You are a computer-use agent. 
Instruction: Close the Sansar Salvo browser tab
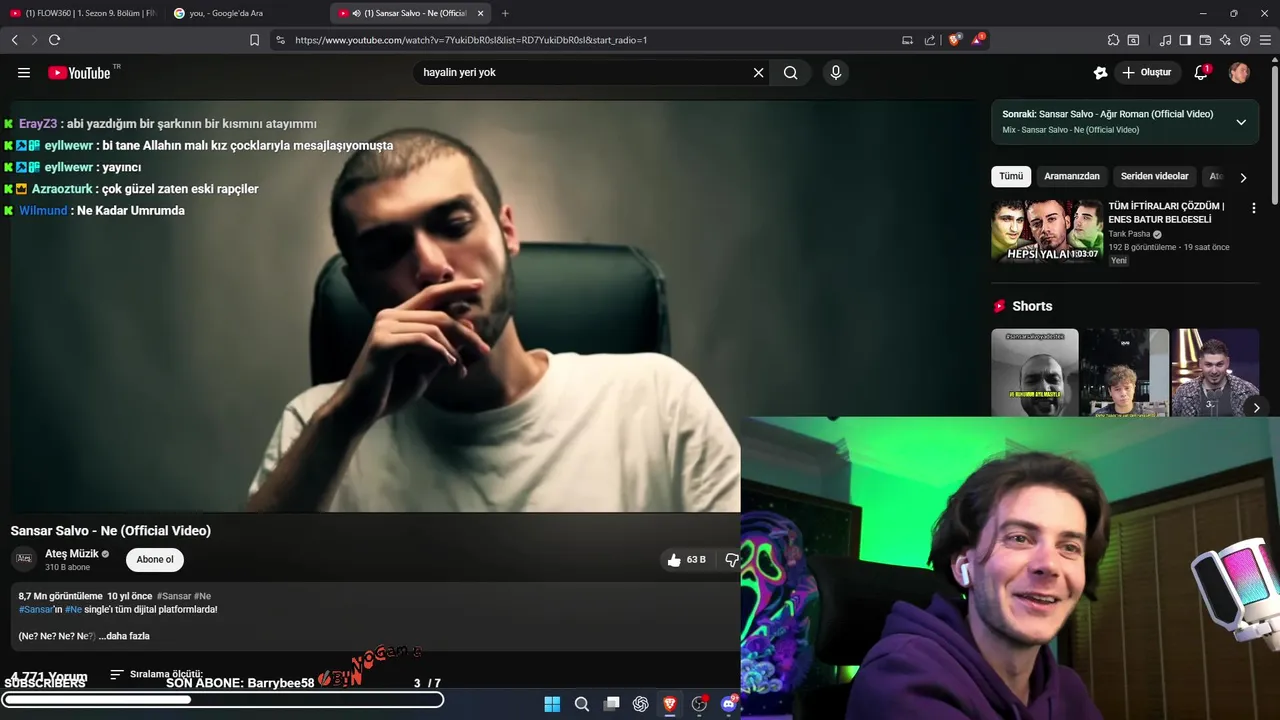[x=481, y=13]
